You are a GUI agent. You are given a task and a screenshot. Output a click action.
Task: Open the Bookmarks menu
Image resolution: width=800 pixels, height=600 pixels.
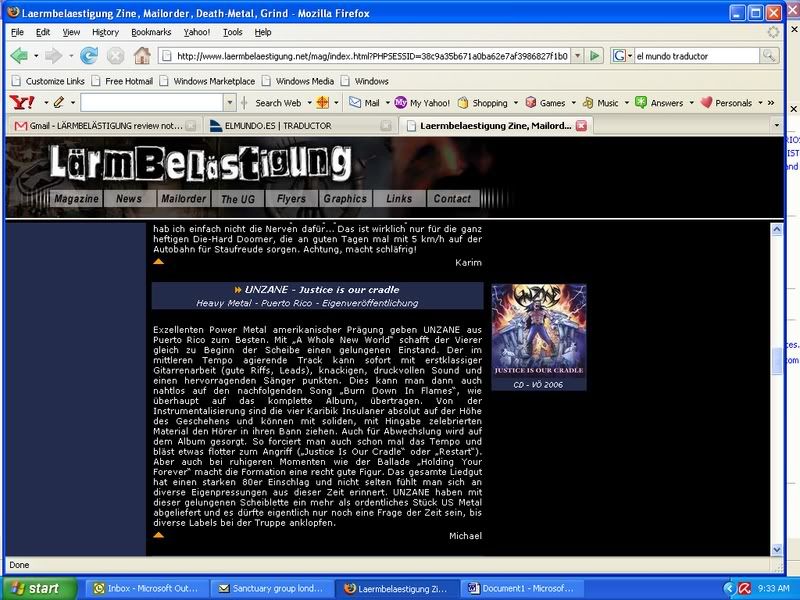151,32
